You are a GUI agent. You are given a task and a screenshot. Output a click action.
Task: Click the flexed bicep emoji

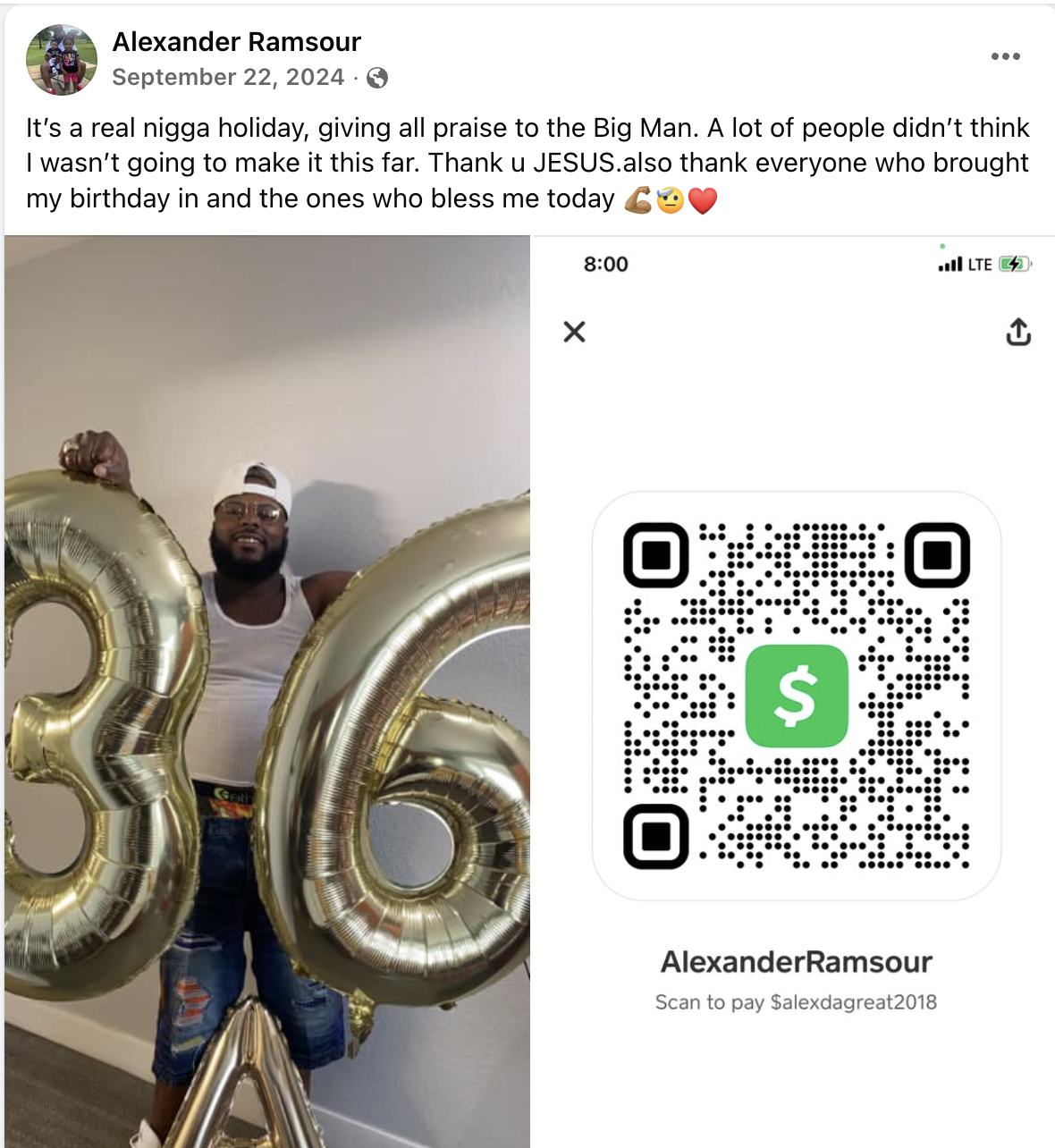pyautogui.click(x=638, y=199)
